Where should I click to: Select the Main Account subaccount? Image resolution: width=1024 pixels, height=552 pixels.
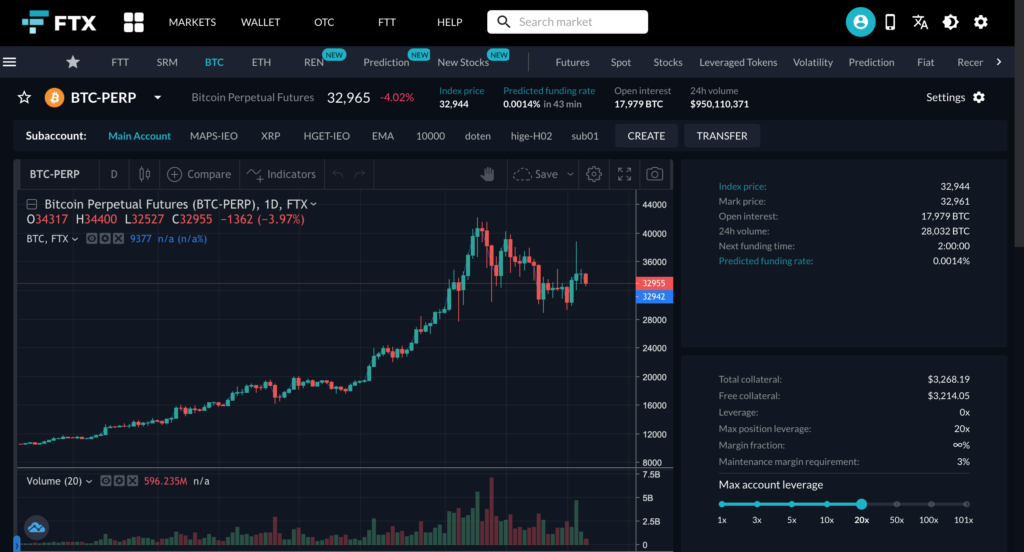click(139, 136)
